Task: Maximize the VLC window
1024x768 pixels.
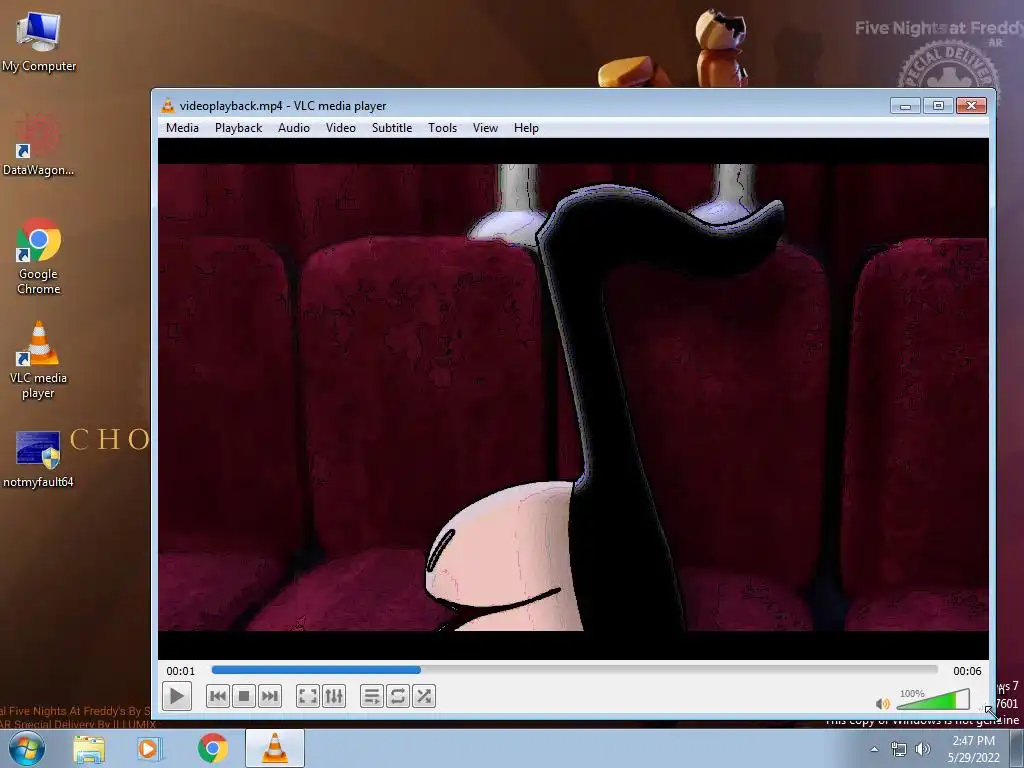Action: pyautogui.click(x=938, y=106)
